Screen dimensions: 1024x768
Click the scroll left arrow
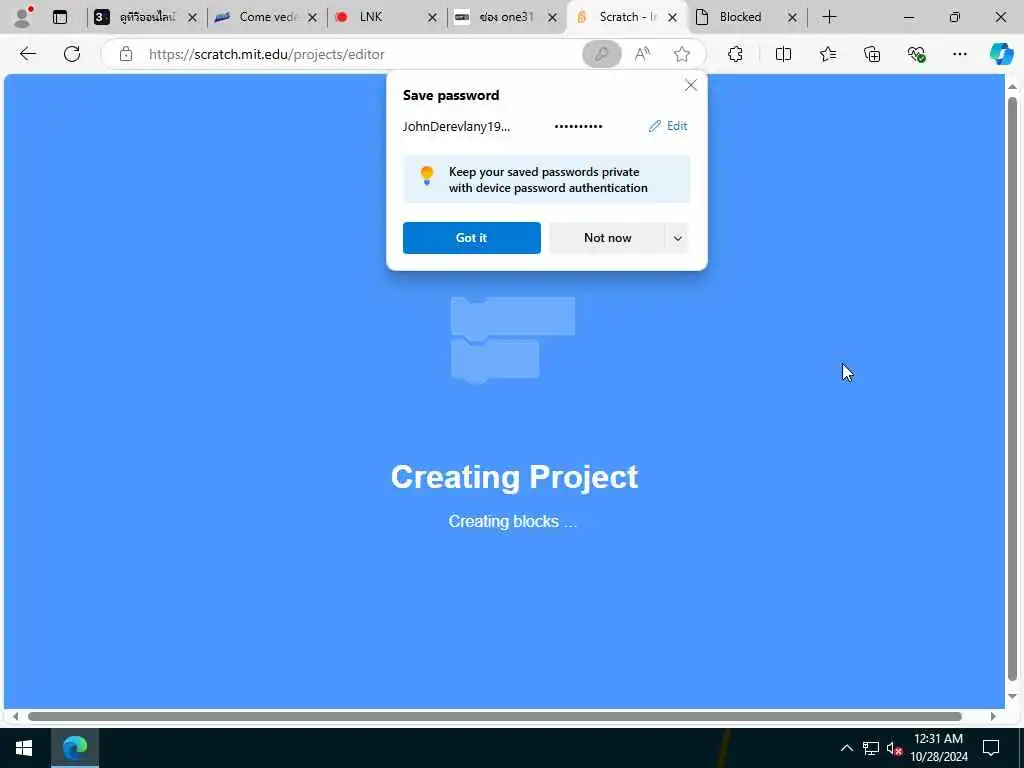[x=15, y=716]
